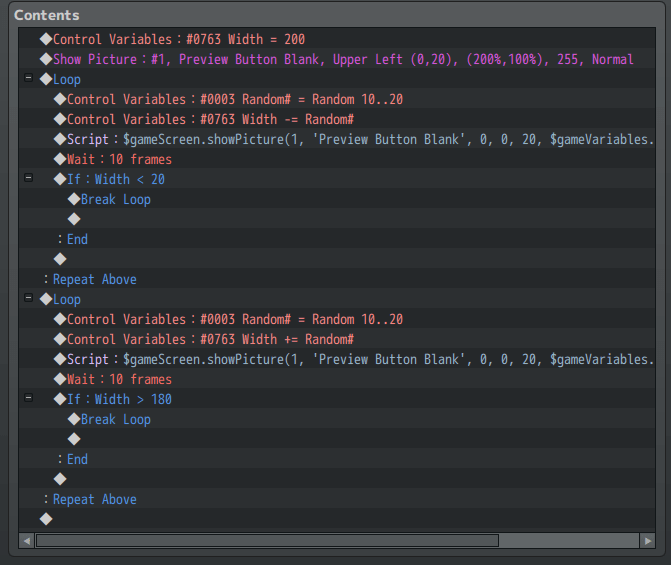671x565 pixels.
Task: Select the first Break Loop command
Action: (337, 199)
